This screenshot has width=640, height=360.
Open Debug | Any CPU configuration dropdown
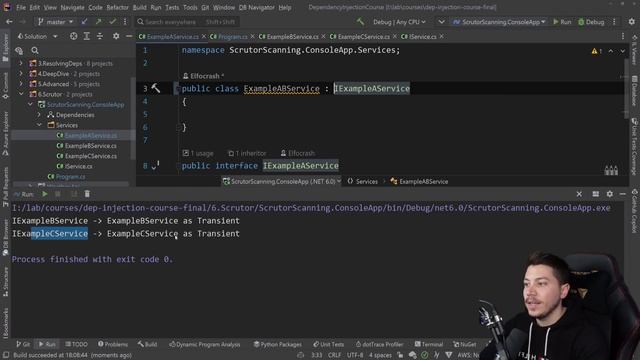point(399,22)
